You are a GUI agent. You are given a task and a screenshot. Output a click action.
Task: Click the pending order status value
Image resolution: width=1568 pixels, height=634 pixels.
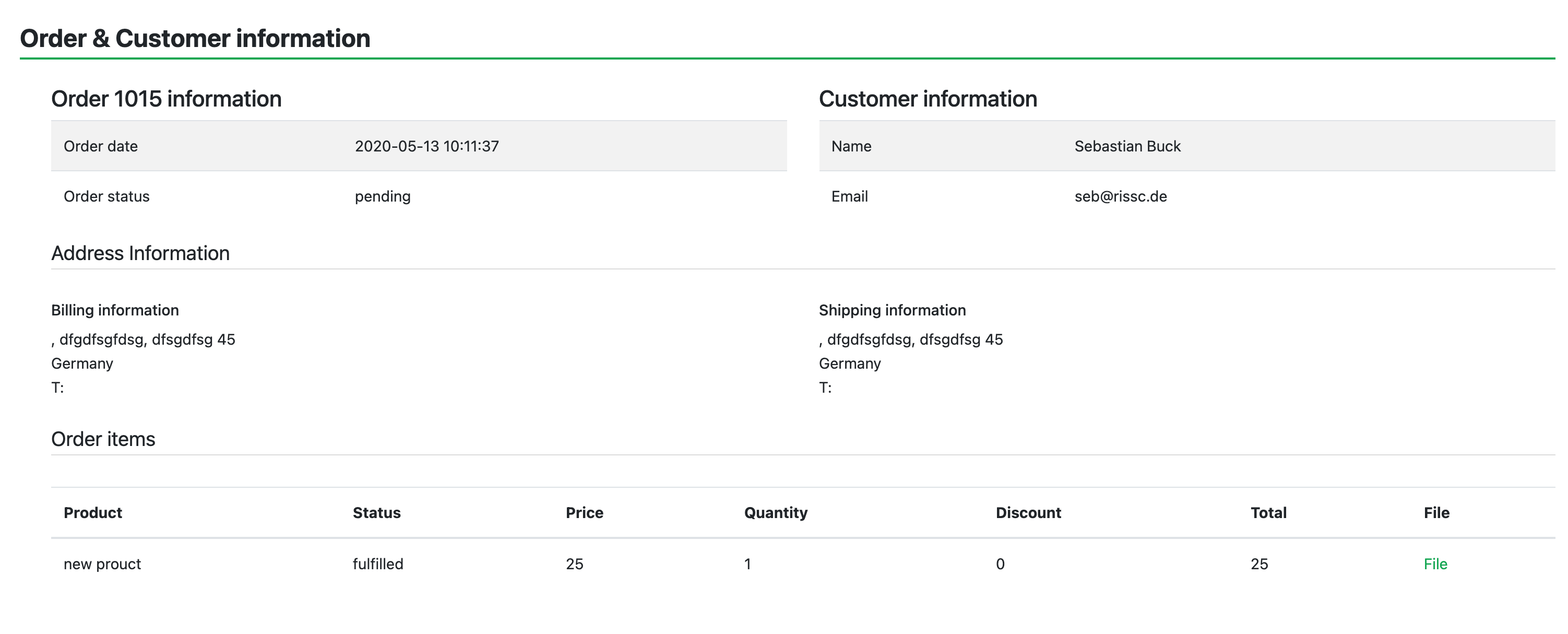tap(382, 196)
